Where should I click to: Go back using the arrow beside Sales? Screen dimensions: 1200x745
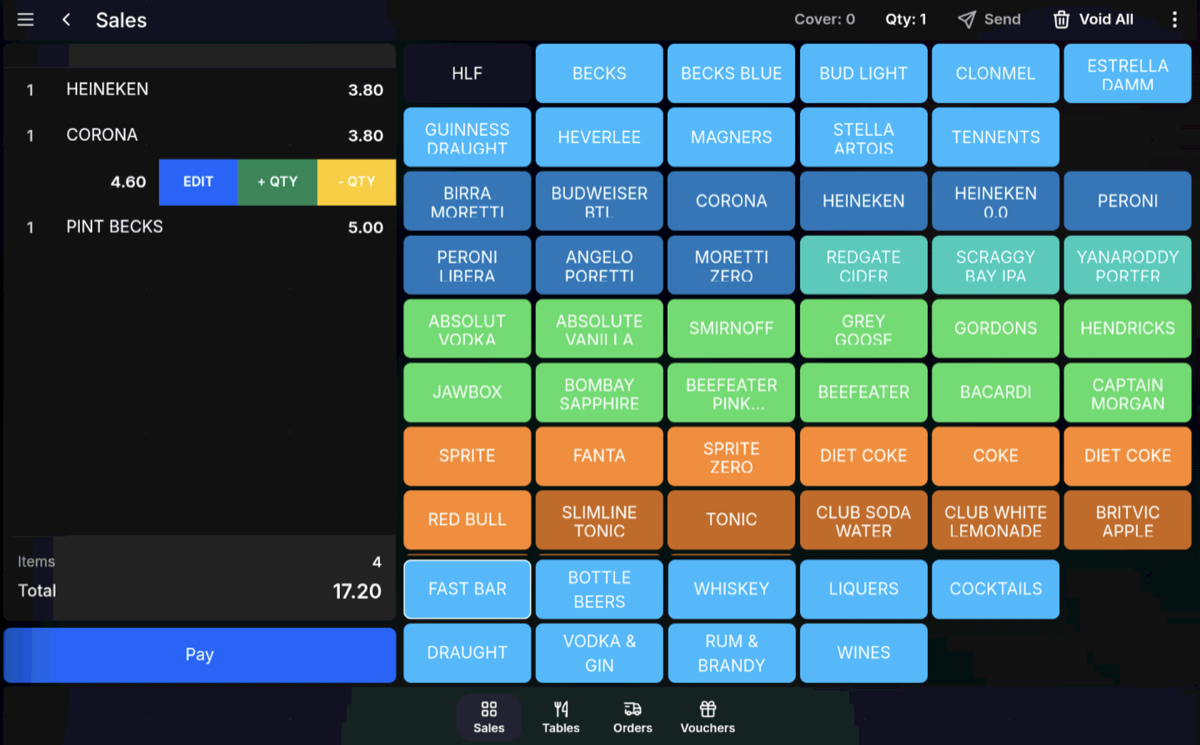click(66, 20)
